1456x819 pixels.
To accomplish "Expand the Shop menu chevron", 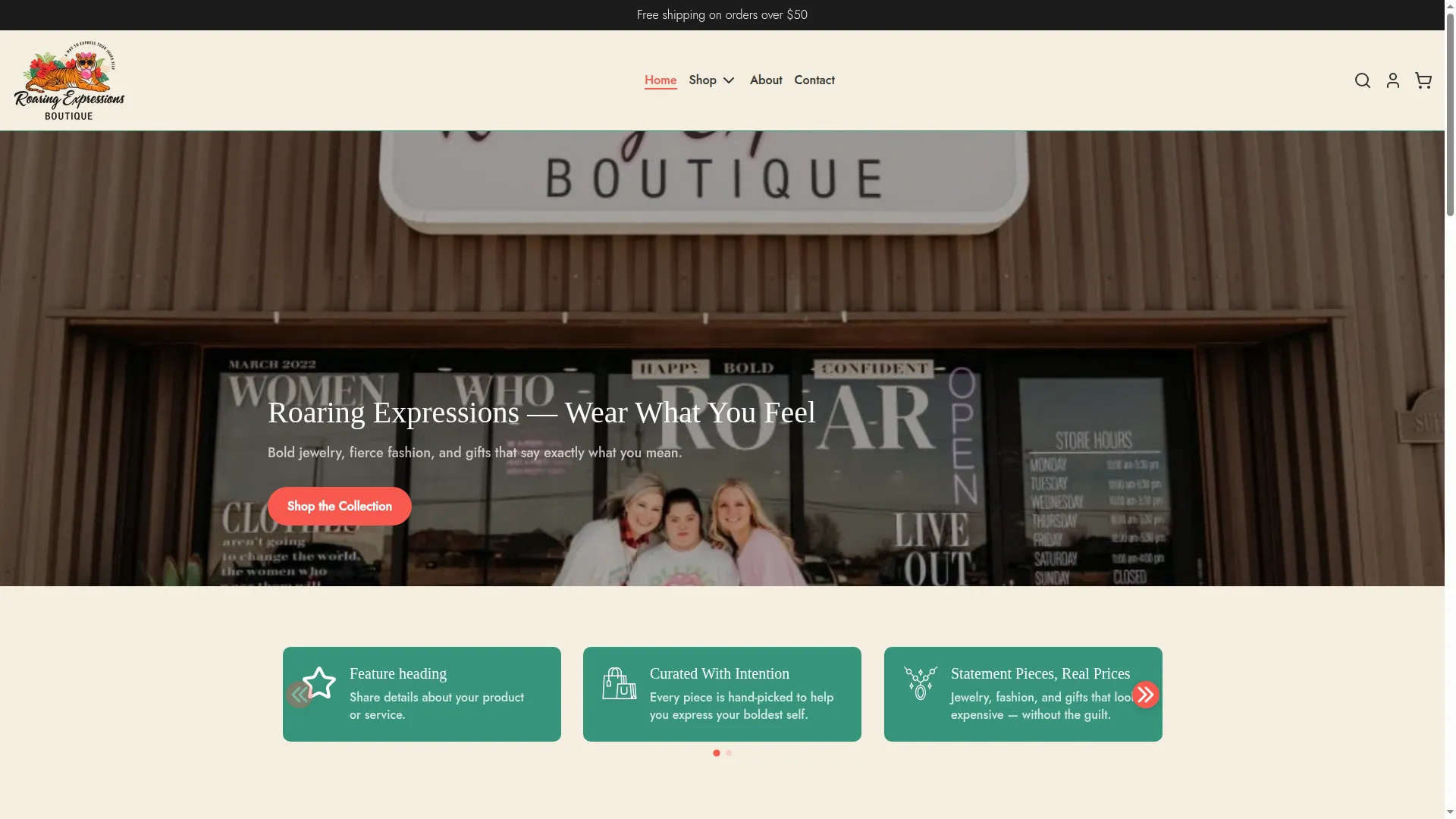I will [x=729, y=80].
